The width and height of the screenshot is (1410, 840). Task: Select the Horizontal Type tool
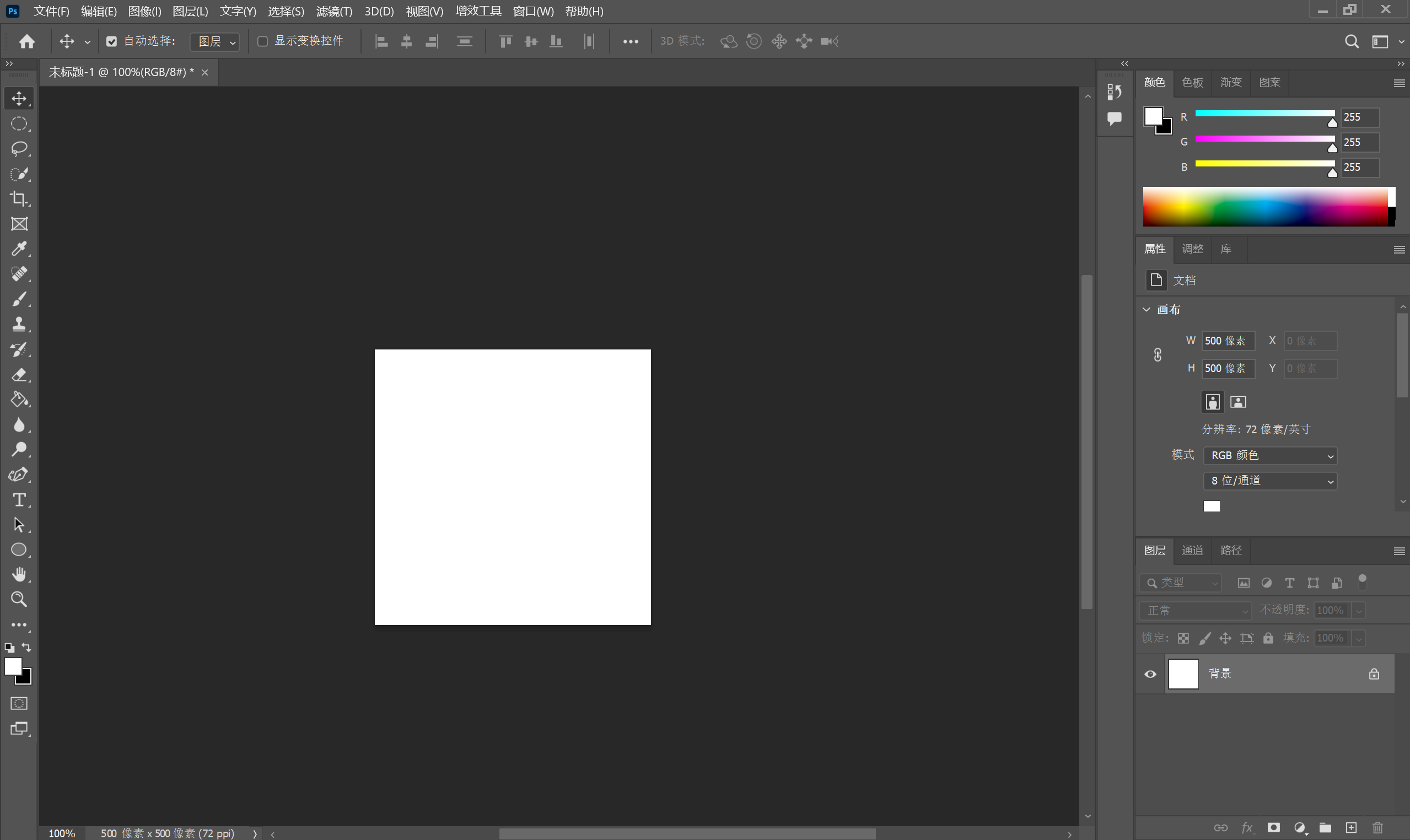(x=19, y=500)
